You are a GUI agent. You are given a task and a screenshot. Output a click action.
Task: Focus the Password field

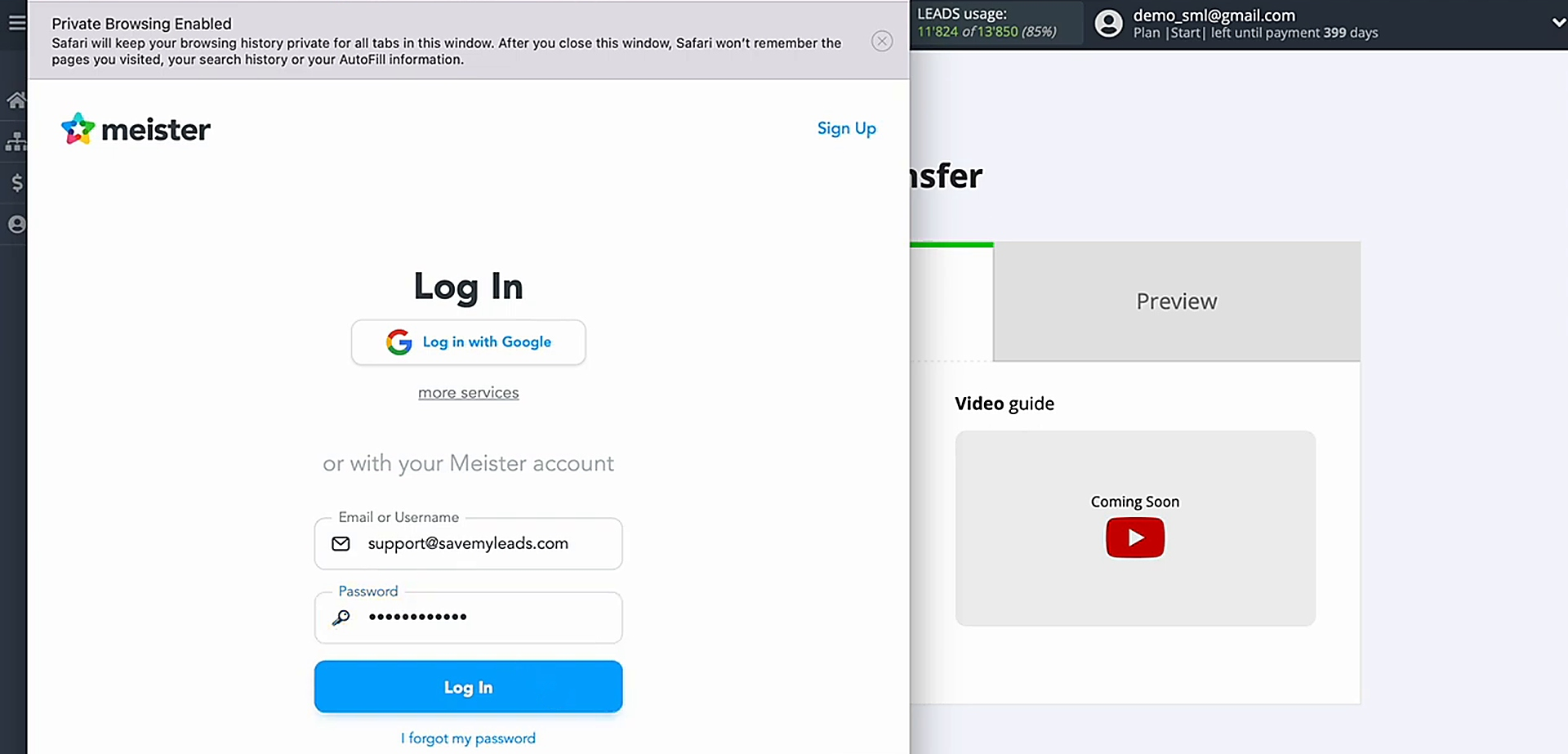point(468,618)
